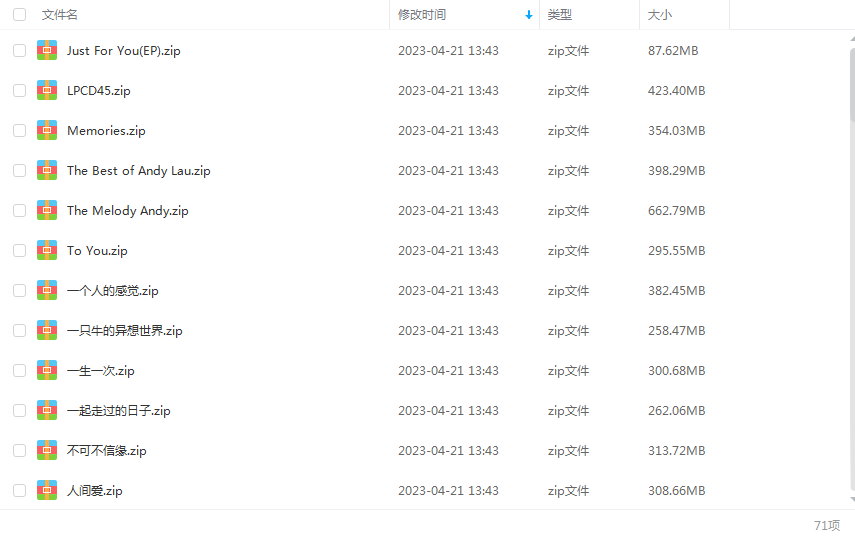Click size value 354.03MB
This screenshot has height=541, width=855.
tap(677, 131)
